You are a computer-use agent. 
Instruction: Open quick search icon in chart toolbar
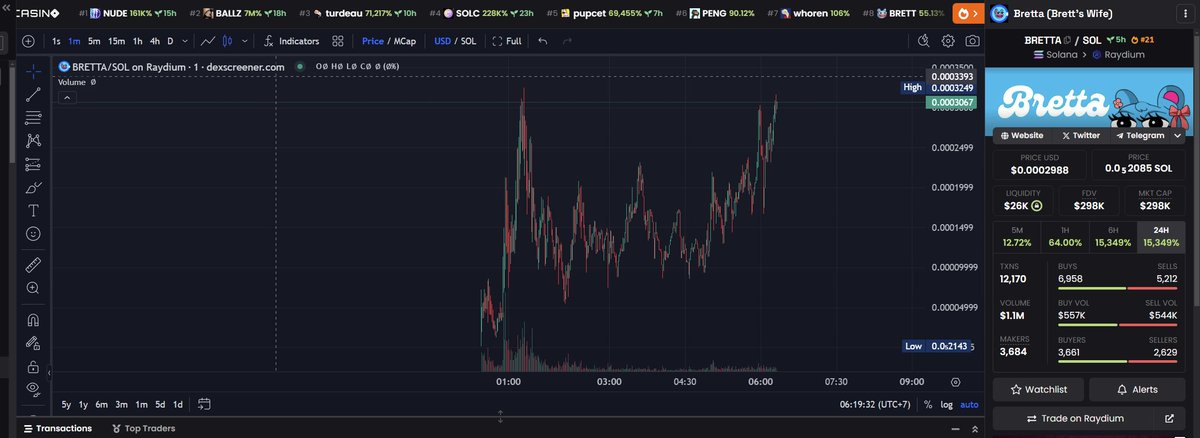tap(924, 41)
